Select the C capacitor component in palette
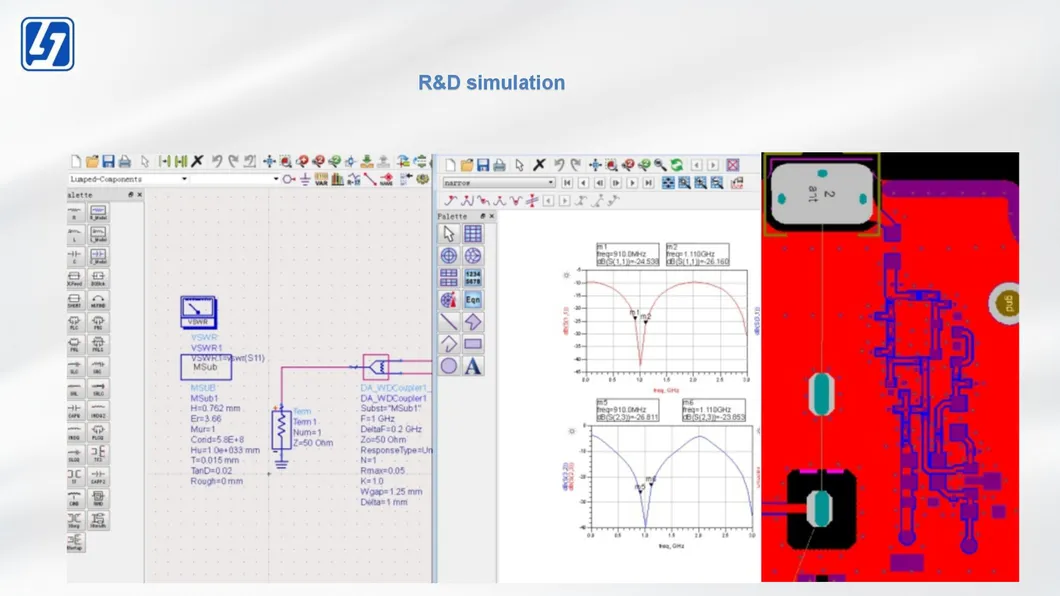This screenshot has width=1060, height=596. (75, 256)
